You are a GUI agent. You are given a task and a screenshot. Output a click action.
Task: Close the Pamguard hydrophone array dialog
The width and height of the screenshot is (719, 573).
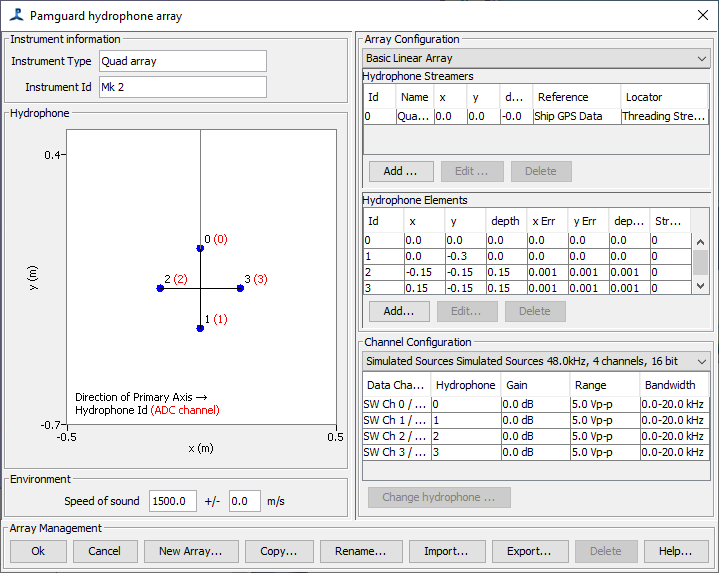pyautogui.click(x=702, y=15)
